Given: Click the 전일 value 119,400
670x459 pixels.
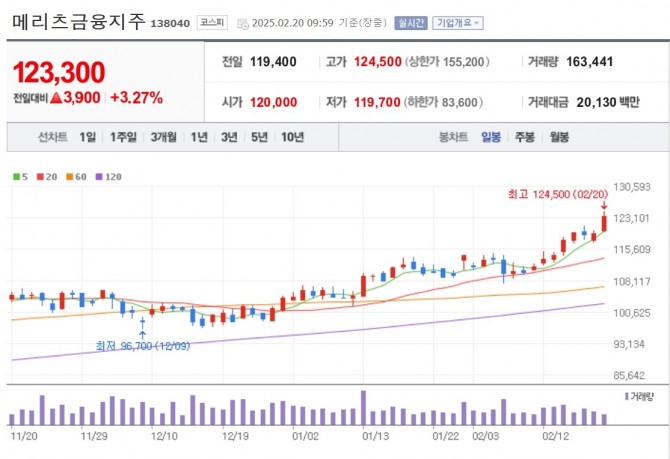Looking at the screenshot, I should (273, 62).
